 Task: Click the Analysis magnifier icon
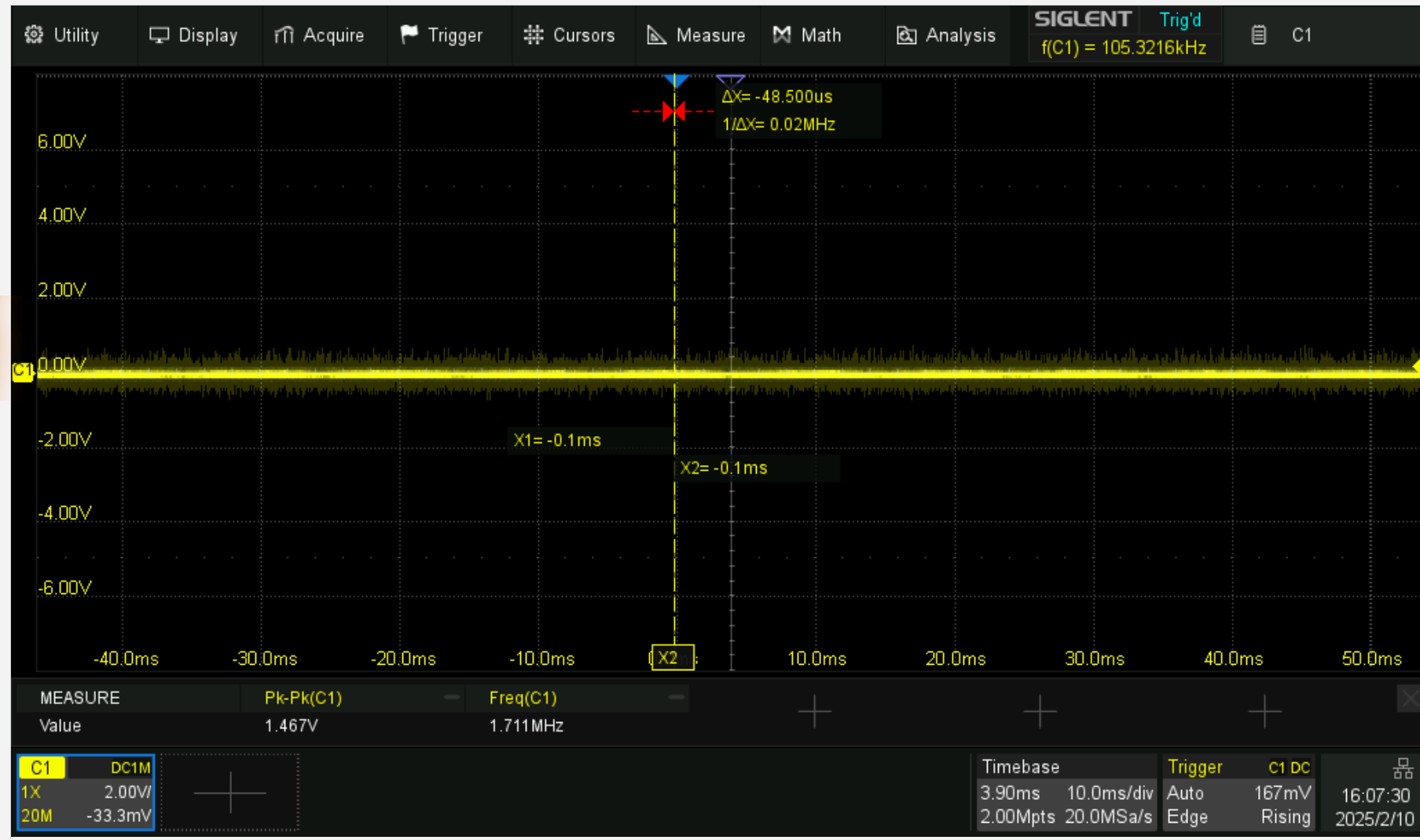click(906, 35)
